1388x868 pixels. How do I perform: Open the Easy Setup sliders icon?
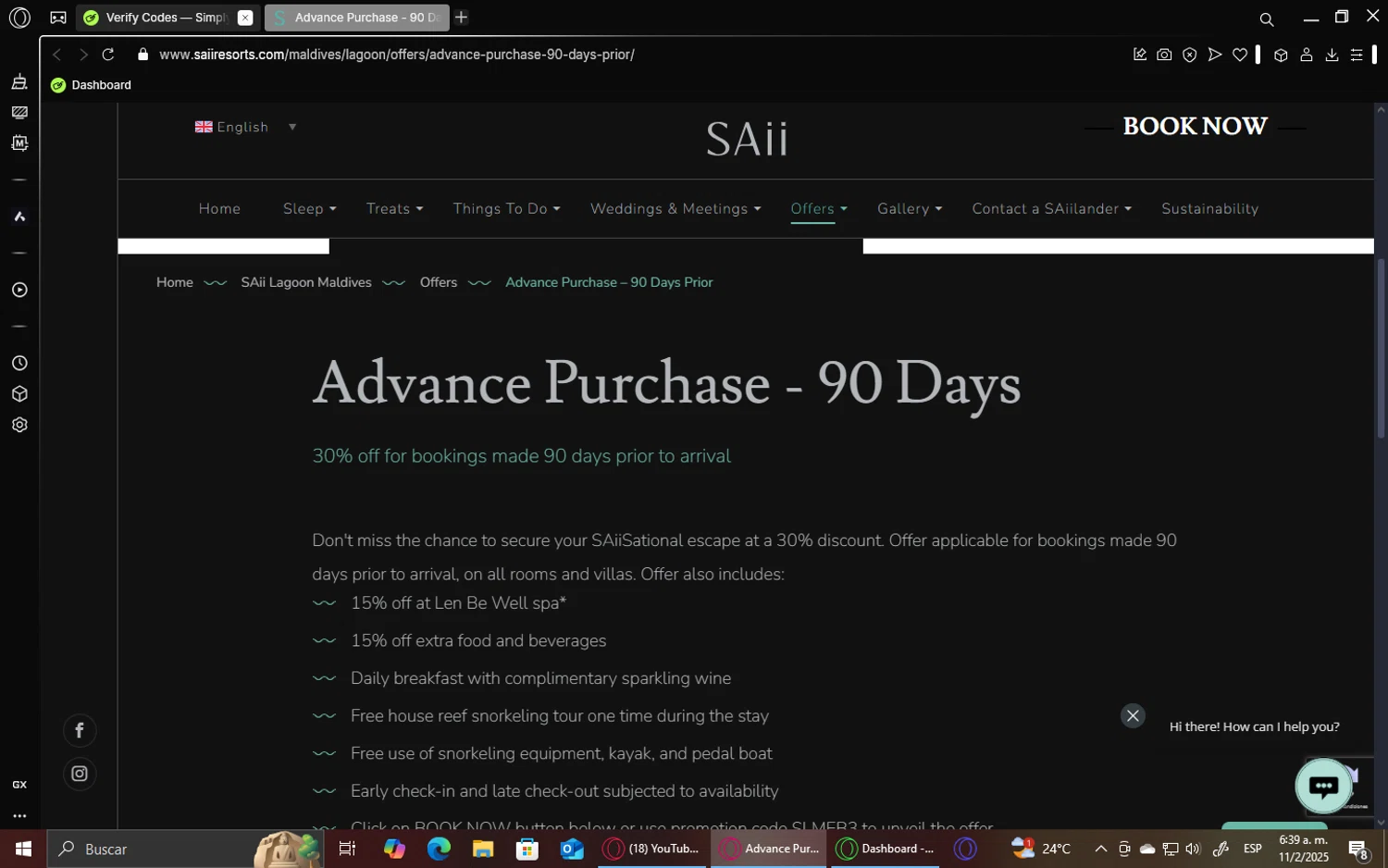pos(1357,55)
